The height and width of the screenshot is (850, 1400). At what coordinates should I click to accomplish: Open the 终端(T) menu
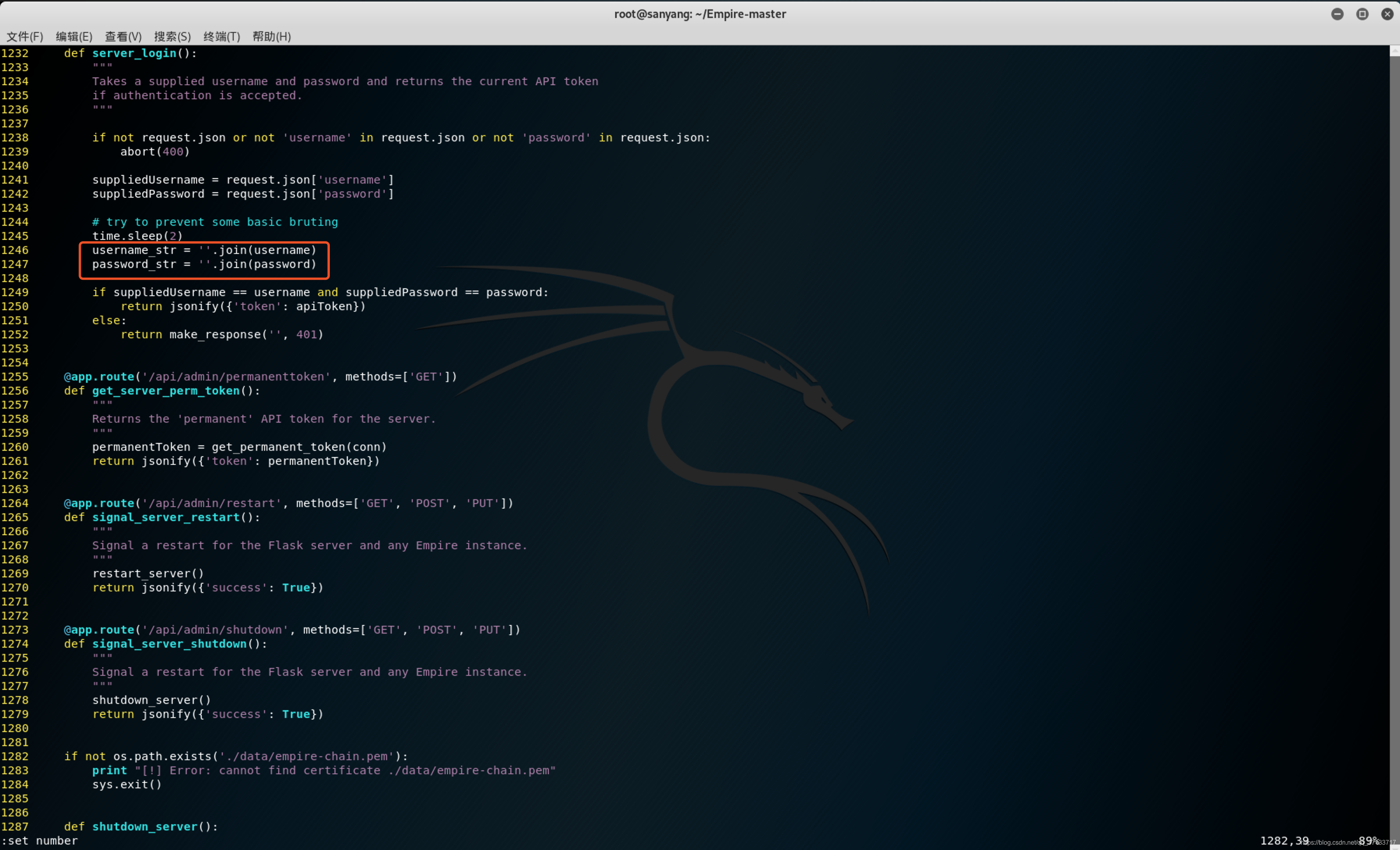(222, 36)
